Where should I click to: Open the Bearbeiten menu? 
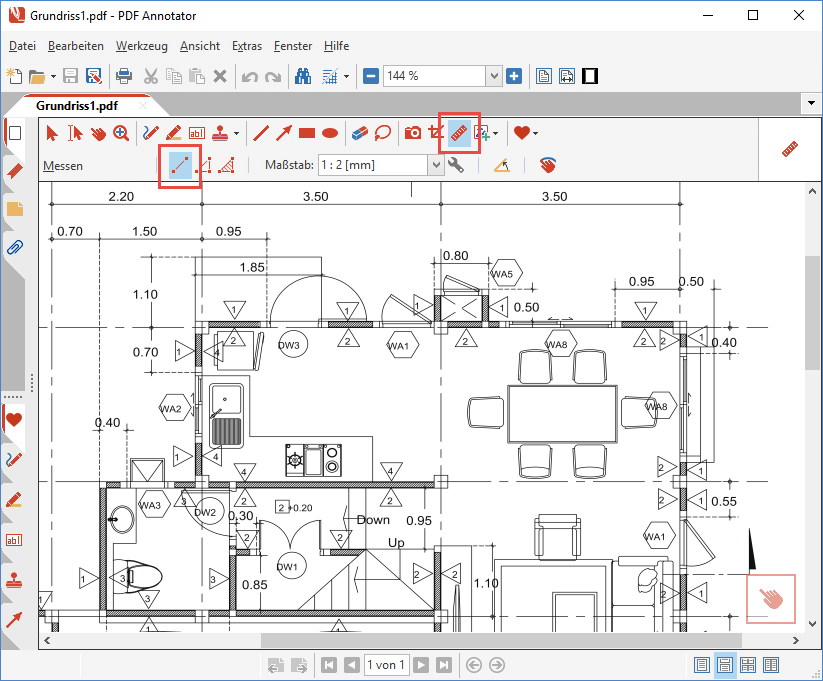[x=76, y=46]
